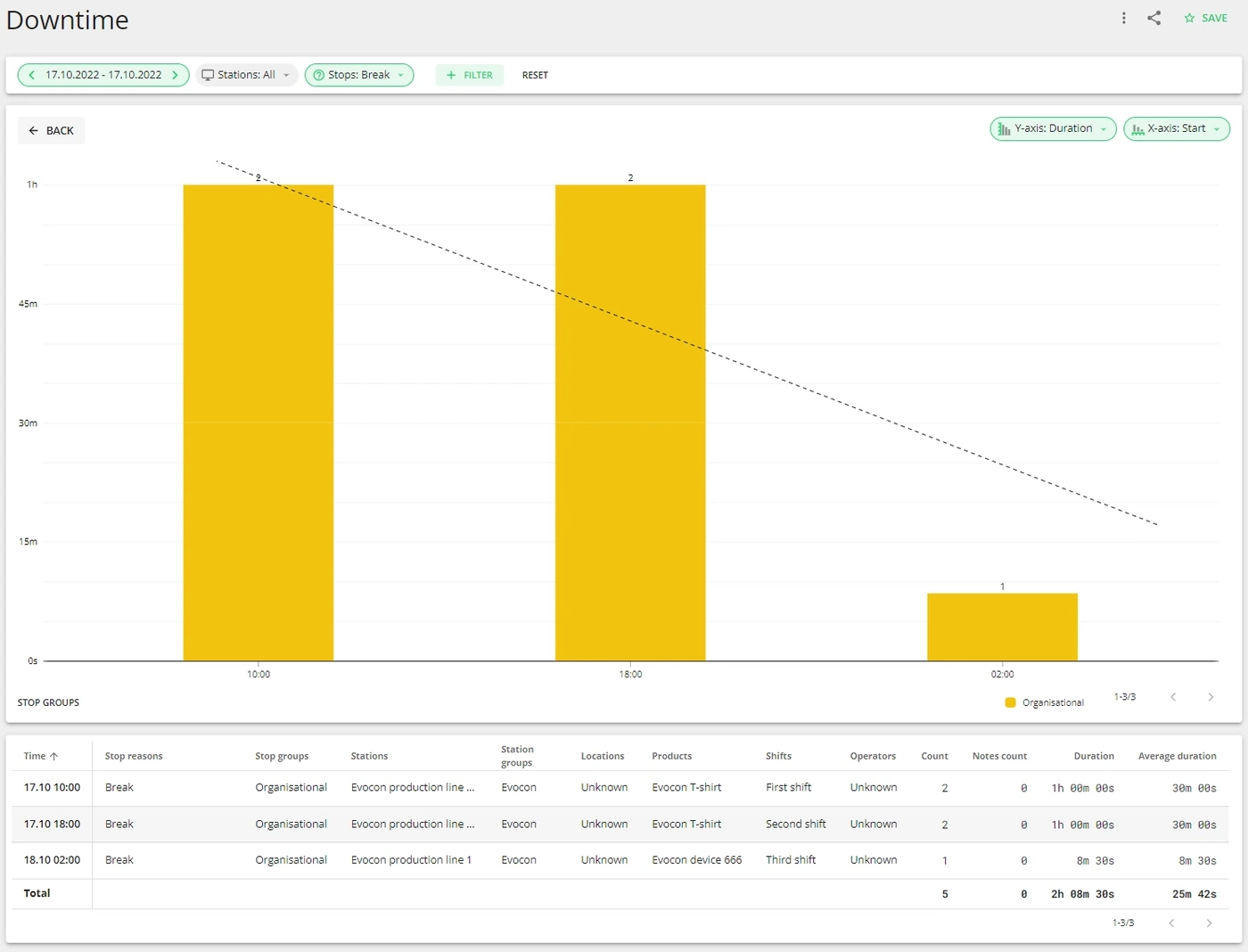1248x952 pixels.
Task: Click the BACK button
Action: click(x=51, y=130)
